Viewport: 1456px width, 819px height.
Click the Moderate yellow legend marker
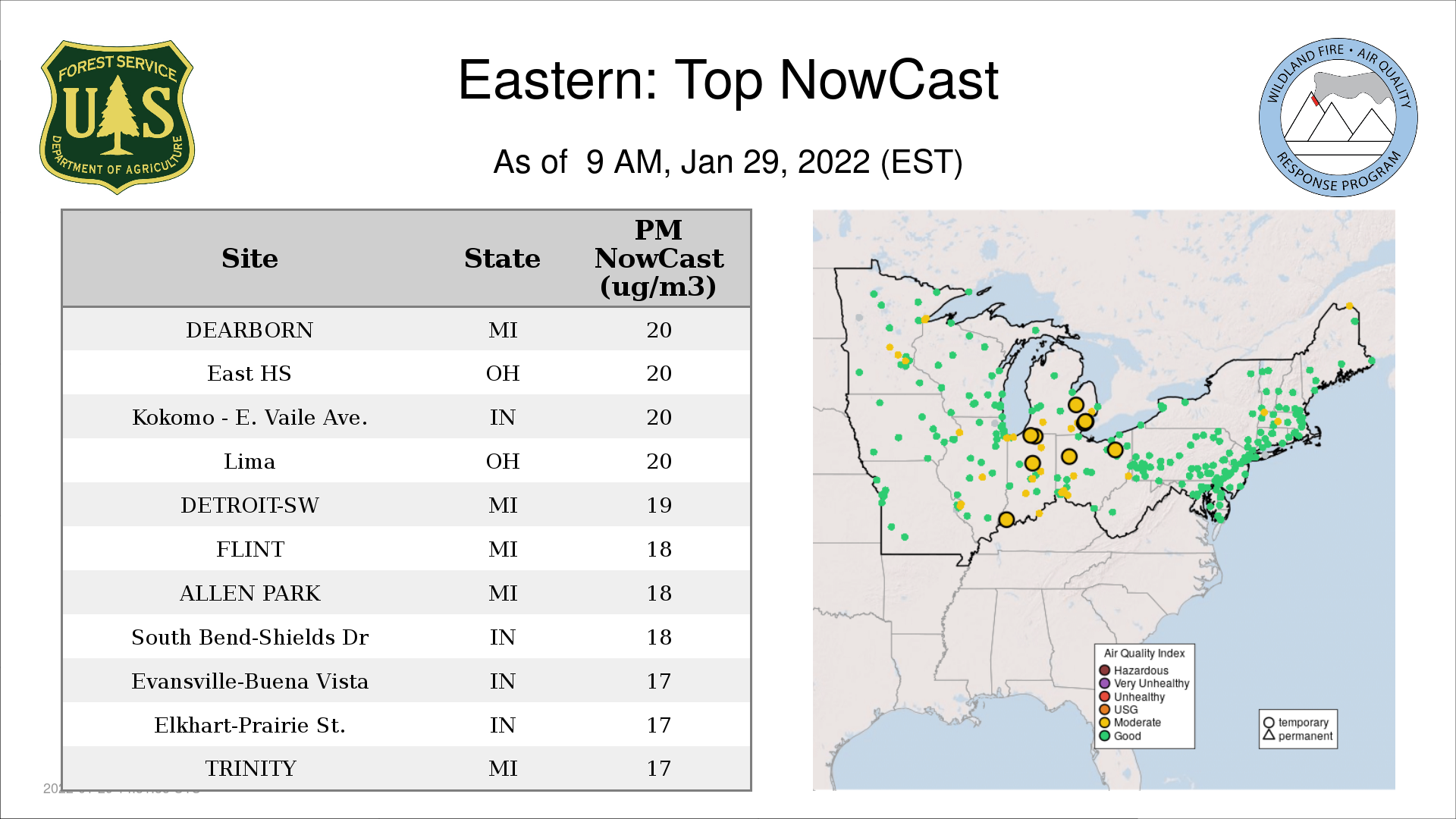point(1105,723)
